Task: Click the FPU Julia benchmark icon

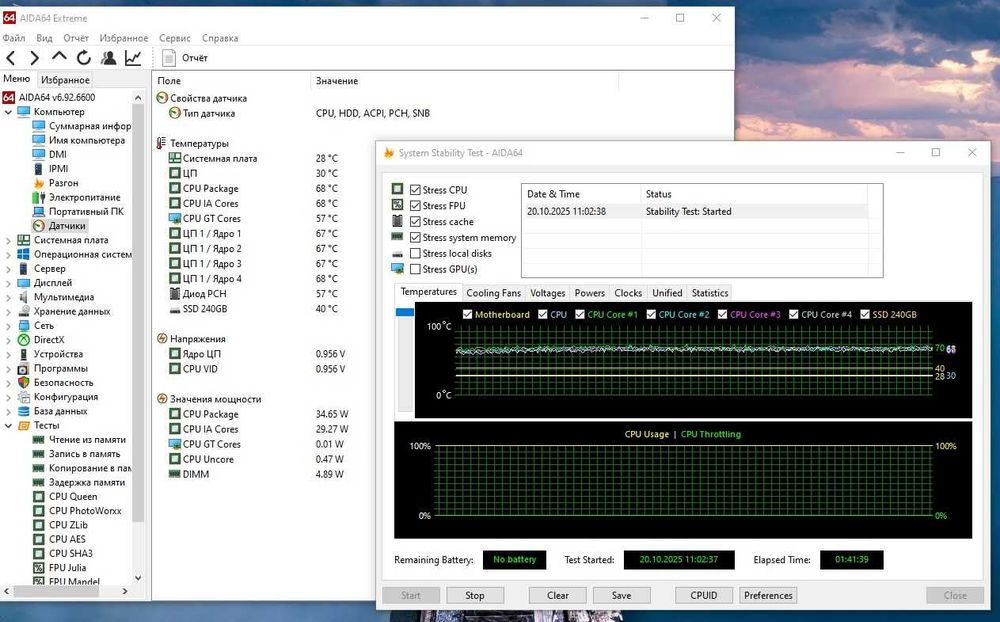Action: tap(39, 568)
